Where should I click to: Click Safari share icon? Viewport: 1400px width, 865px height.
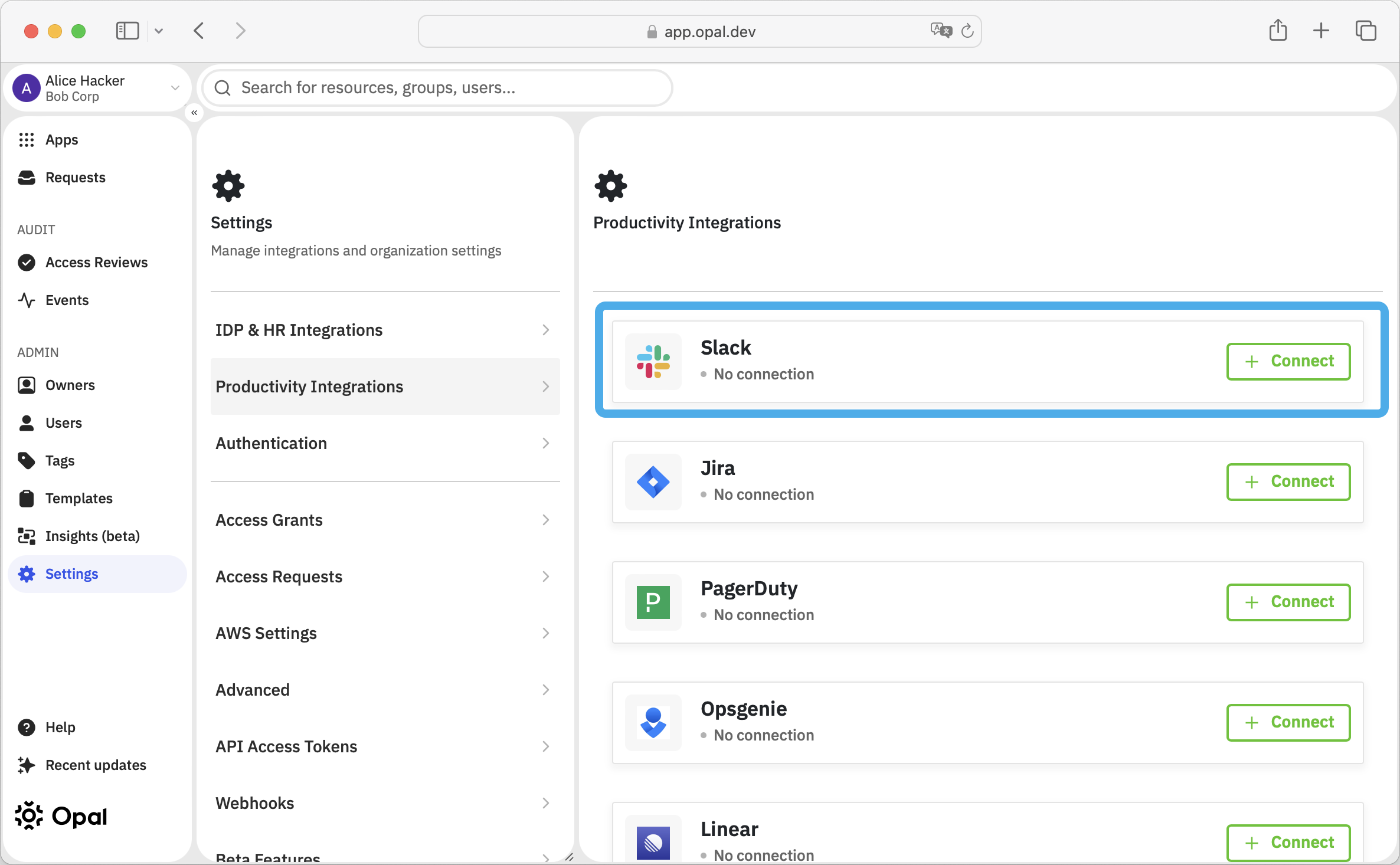[x=1278, y=31]
